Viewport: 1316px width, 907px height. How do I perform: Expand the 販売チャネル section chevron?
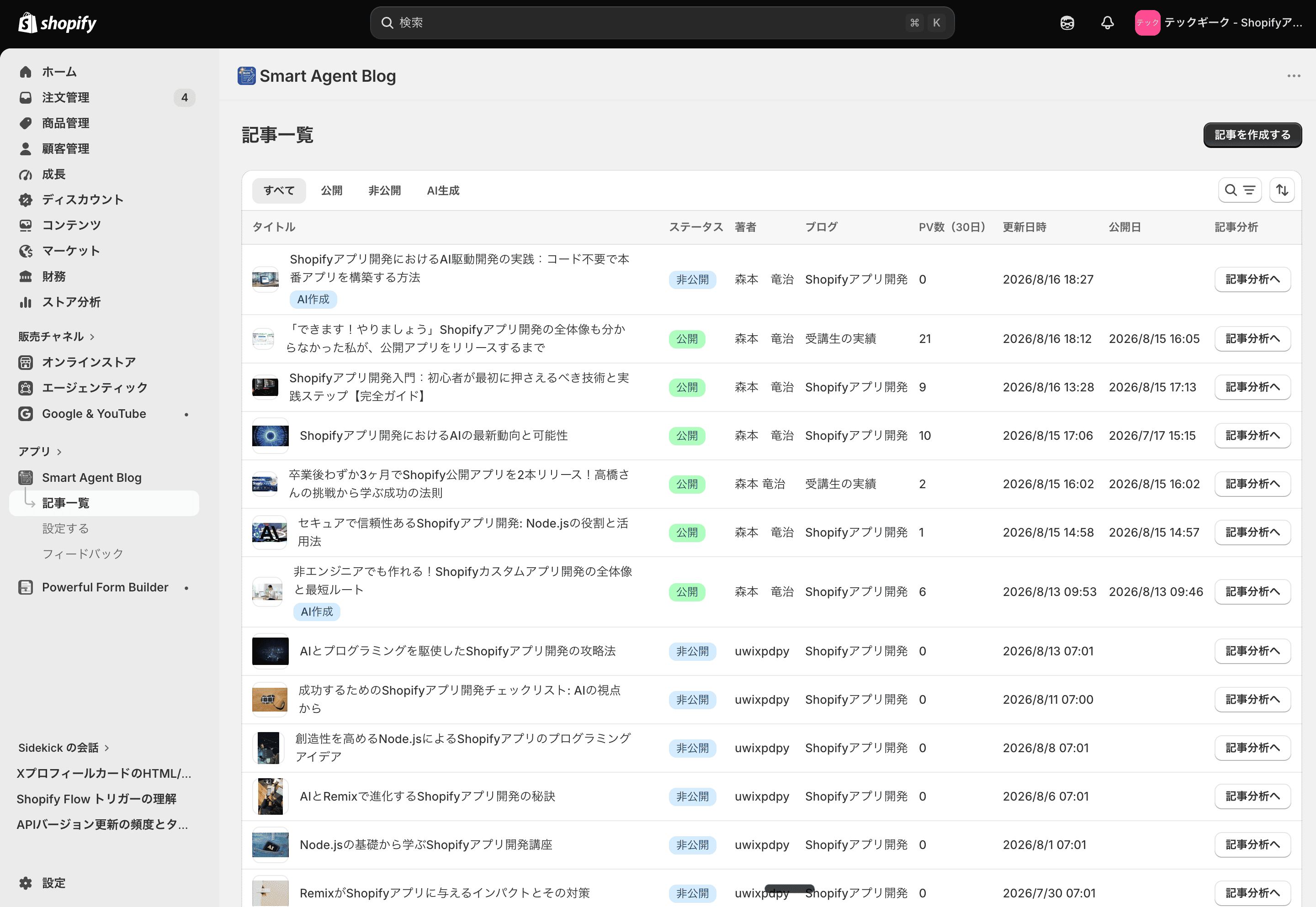click(x=92, y=337)
